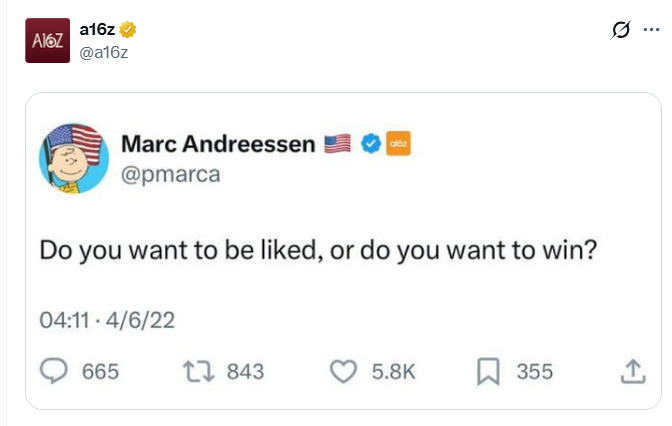This screenshot has height=426, width=672.
Task: Click the share upload arrow icon
Action: click(x=632, y=371)
